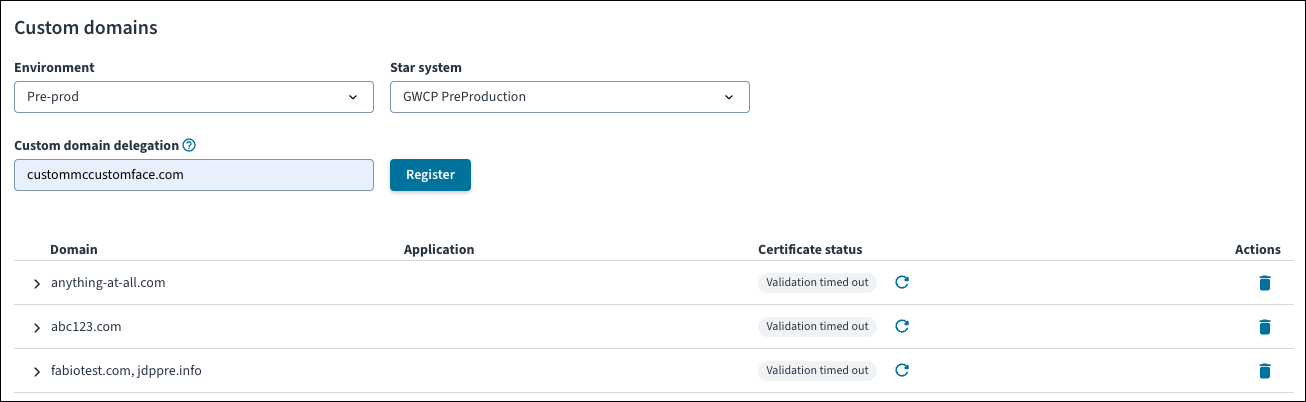Click the Domain column header
The height and width of the screenshot is (402, 1306).
pyautogui.click(x=74, y=249)
